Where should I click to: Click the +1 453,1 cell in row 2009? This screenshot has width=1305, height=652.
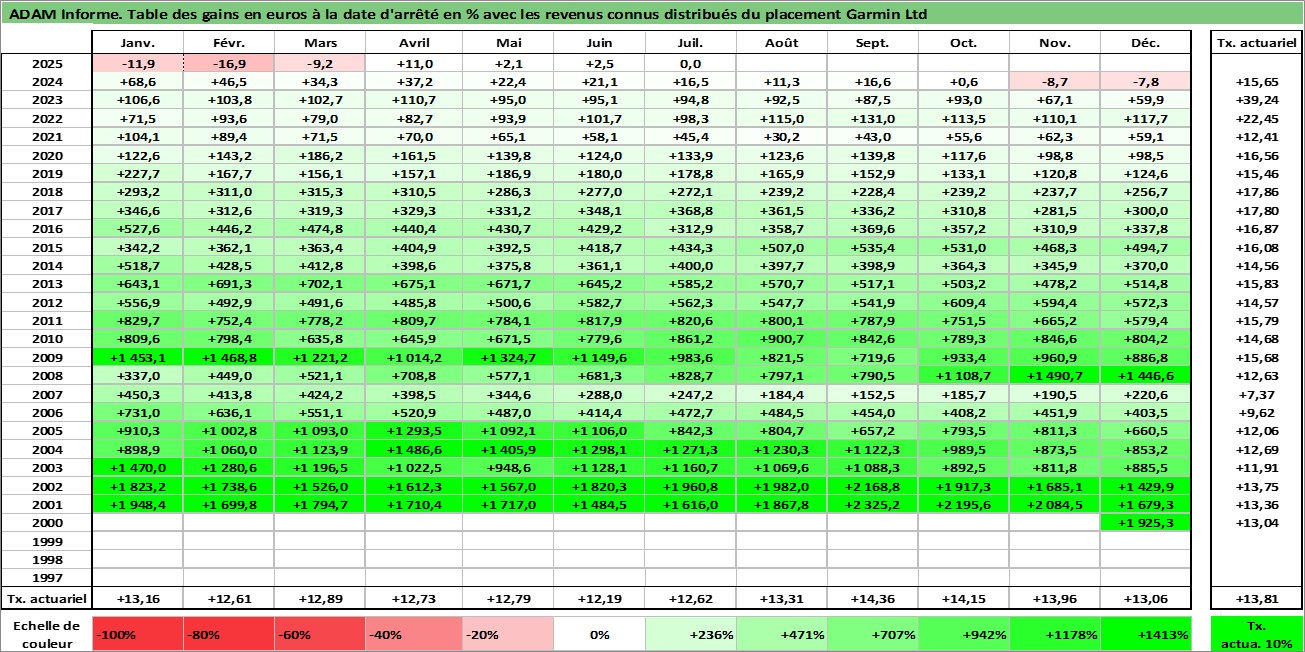pos(137,357)
